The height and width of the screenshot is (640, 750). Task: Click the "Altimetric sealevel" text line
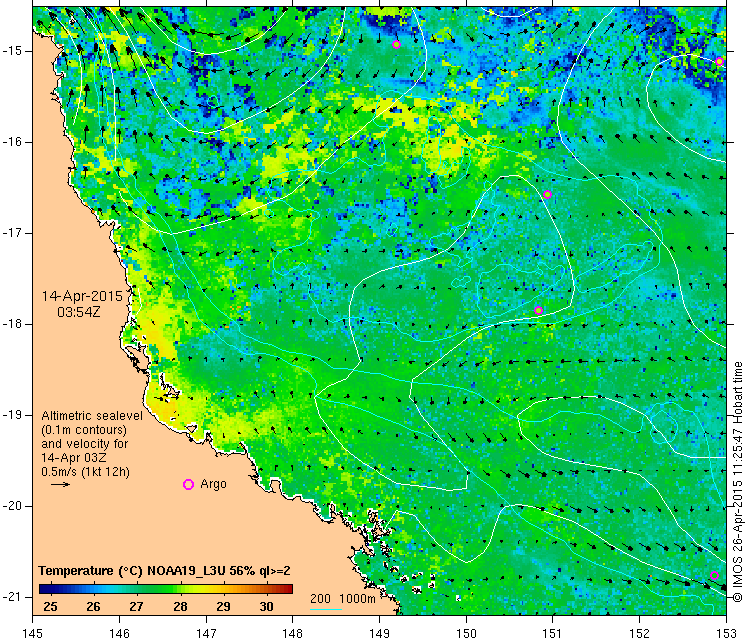click(x=92, y=416)
